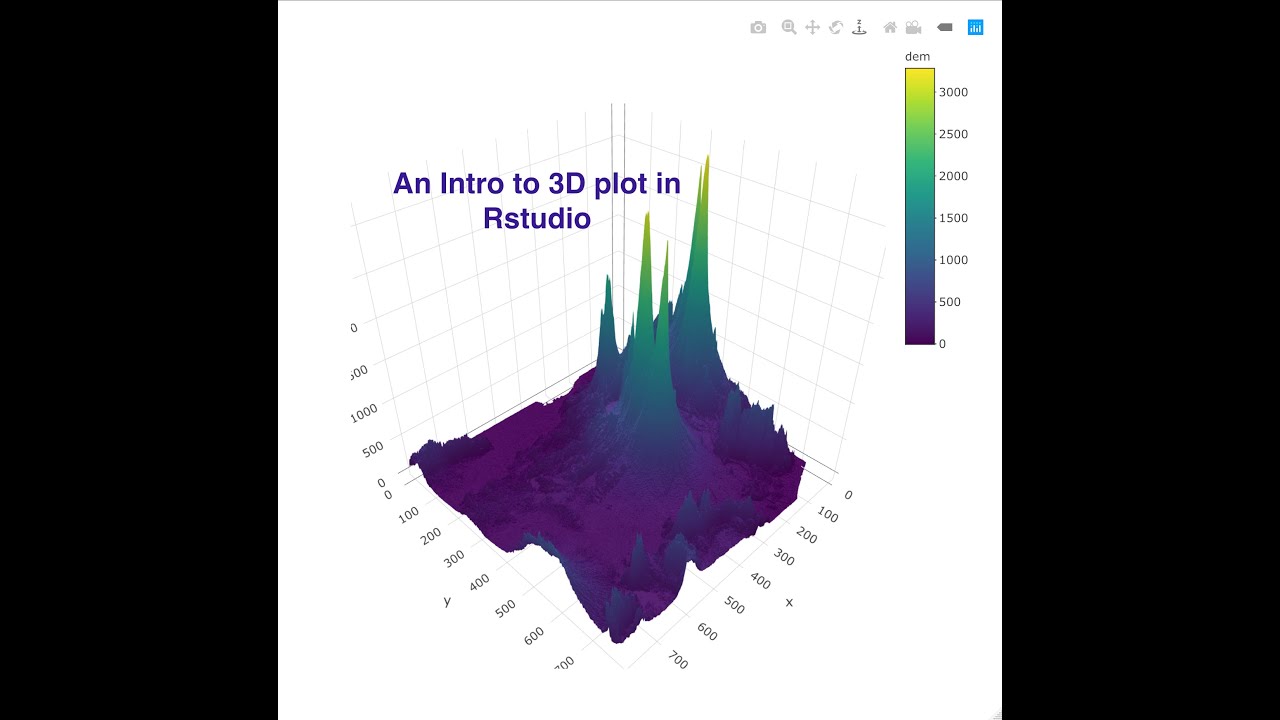Screen dimensions: 1280x720
Task: Click colorbar tick label 1500
Action: [x=954, y=218]
